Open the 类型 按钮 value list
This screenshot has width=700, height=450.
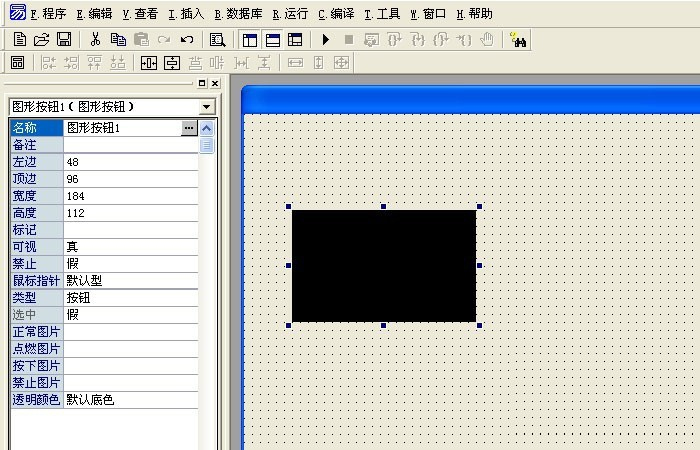[x=131, y=298]
